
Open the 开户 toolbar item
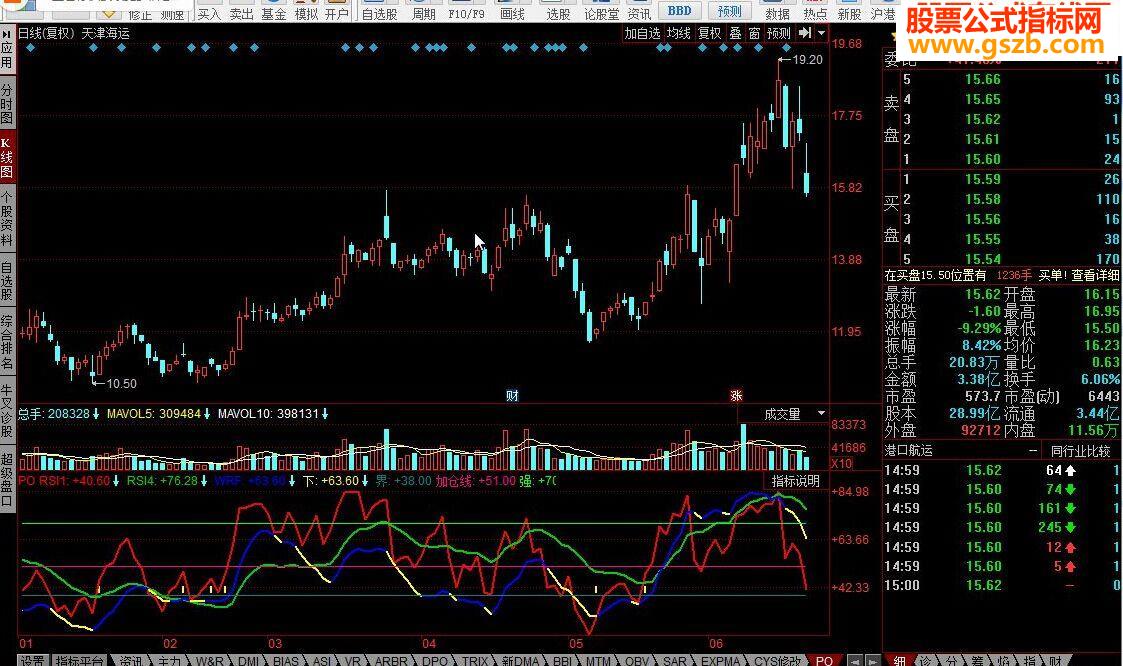337,14
